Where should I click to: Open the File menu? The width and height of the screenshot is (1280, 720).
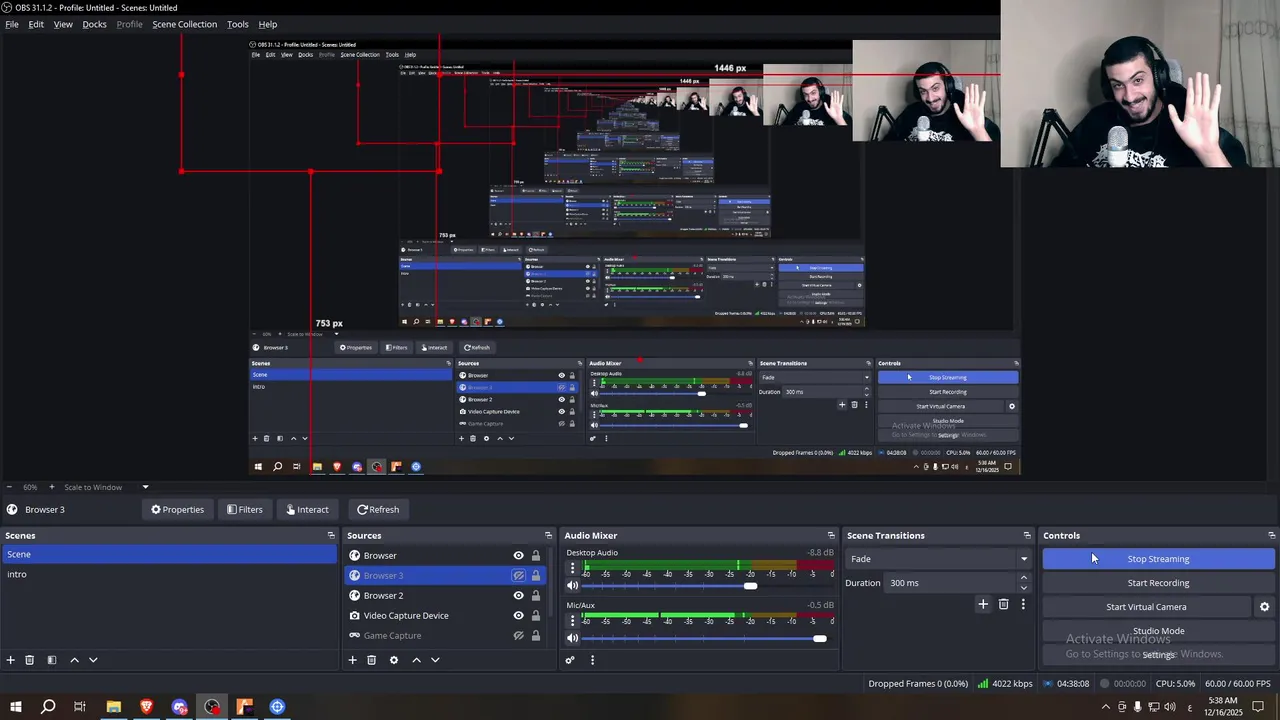(x=12, y=24)
